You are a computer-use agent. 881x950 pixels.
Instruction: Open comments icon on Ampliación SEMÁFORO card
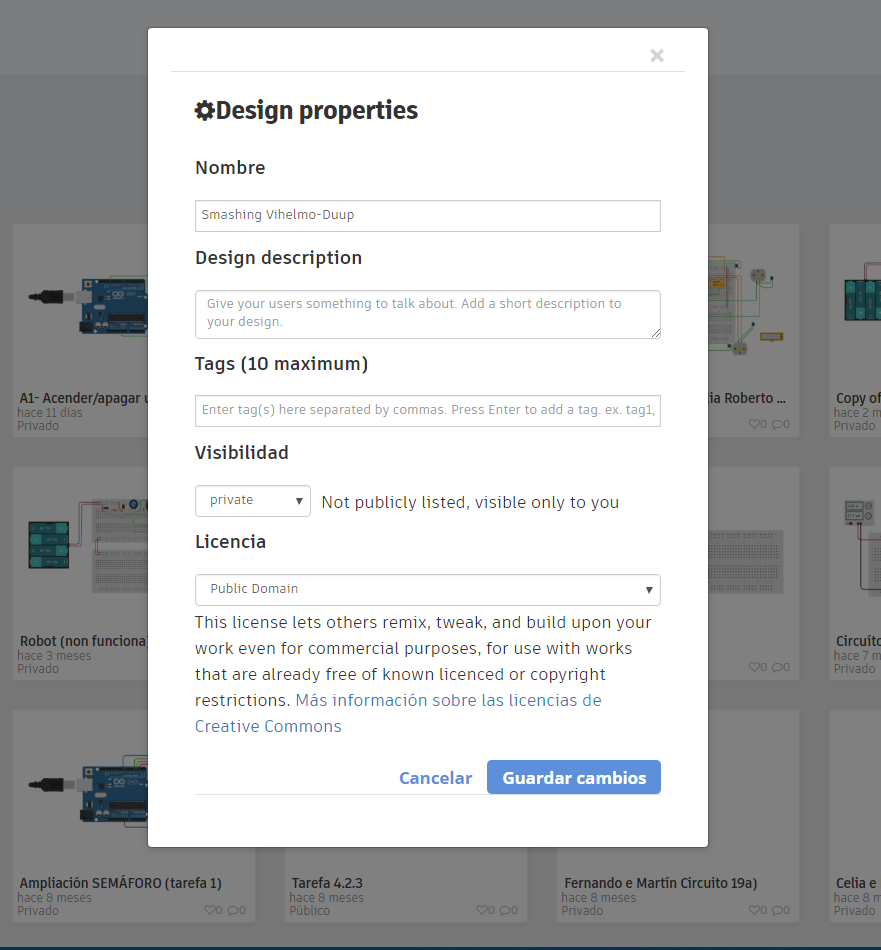coord(235,911)
